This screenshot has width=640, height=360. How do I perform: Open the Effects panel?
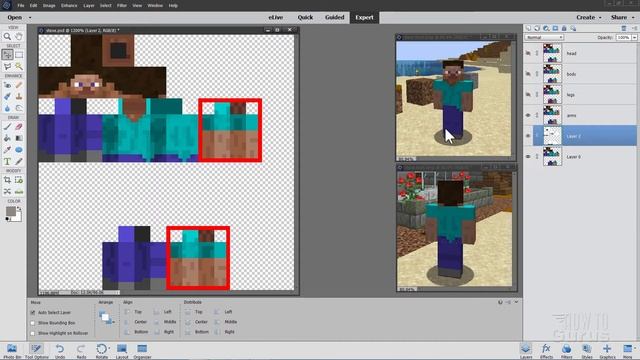tap(546, 351)
